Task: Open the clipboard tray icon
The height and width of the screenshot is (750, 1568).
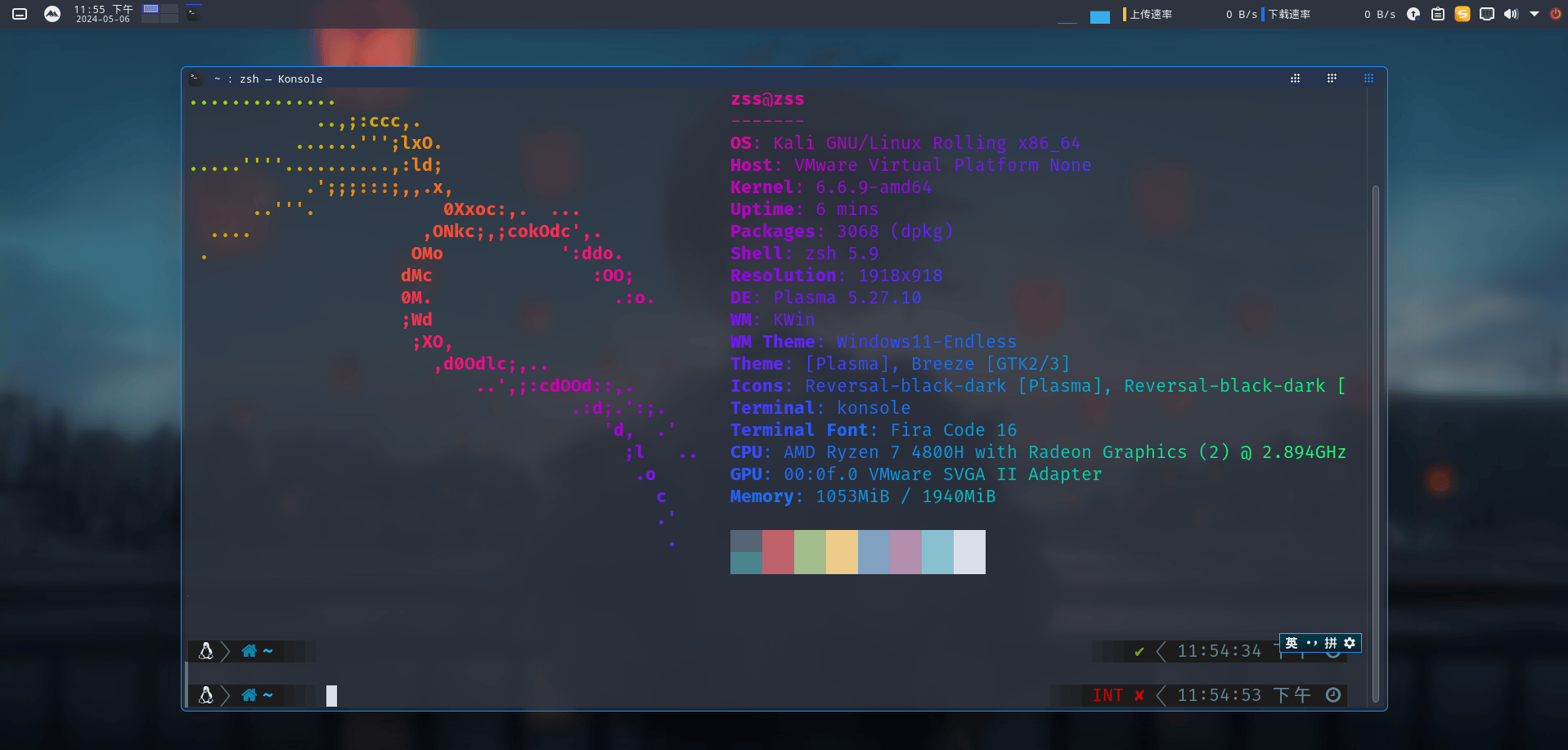Action: [x=1438, y=14]
